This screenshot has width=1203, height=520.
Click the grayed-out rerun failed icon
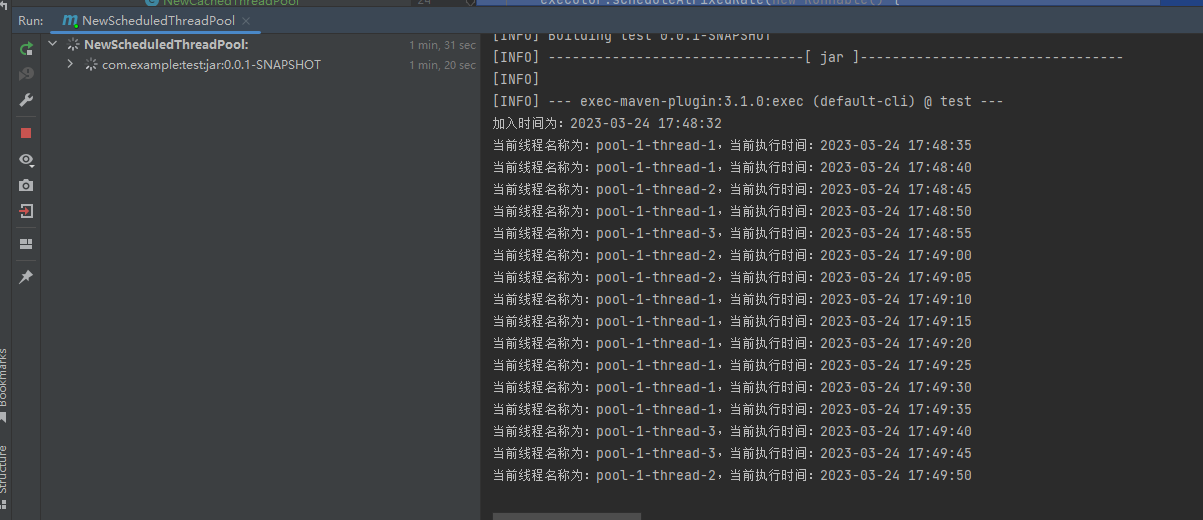(x=26, y=74)
